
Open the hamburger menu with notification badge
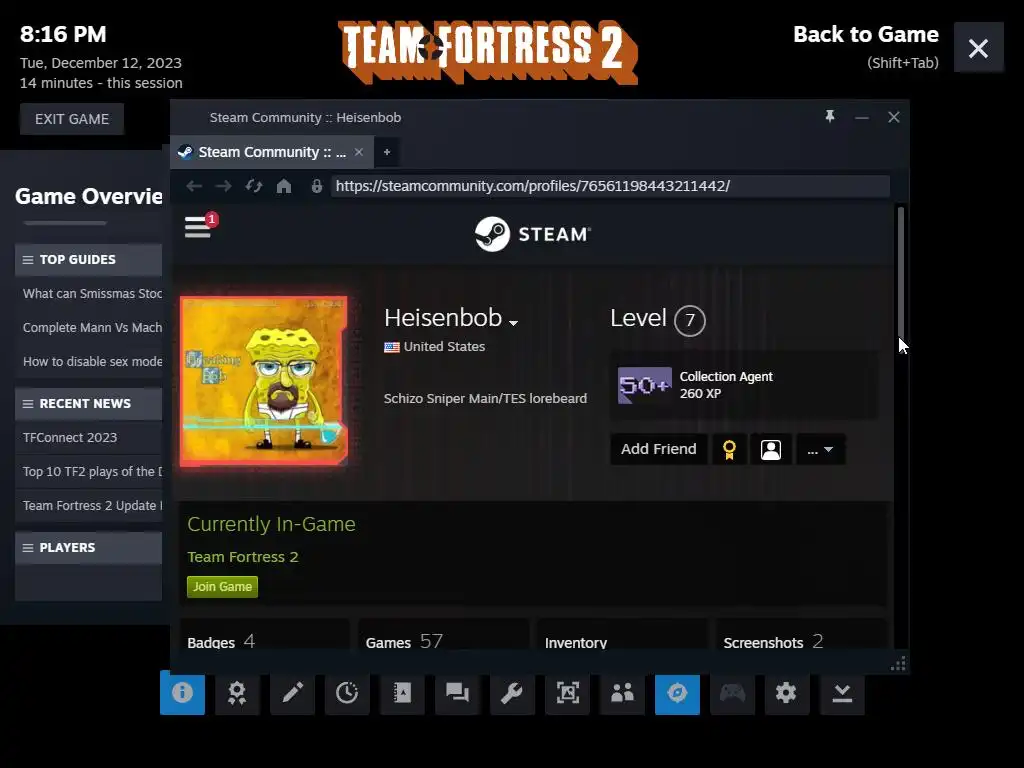pos(198,227)
